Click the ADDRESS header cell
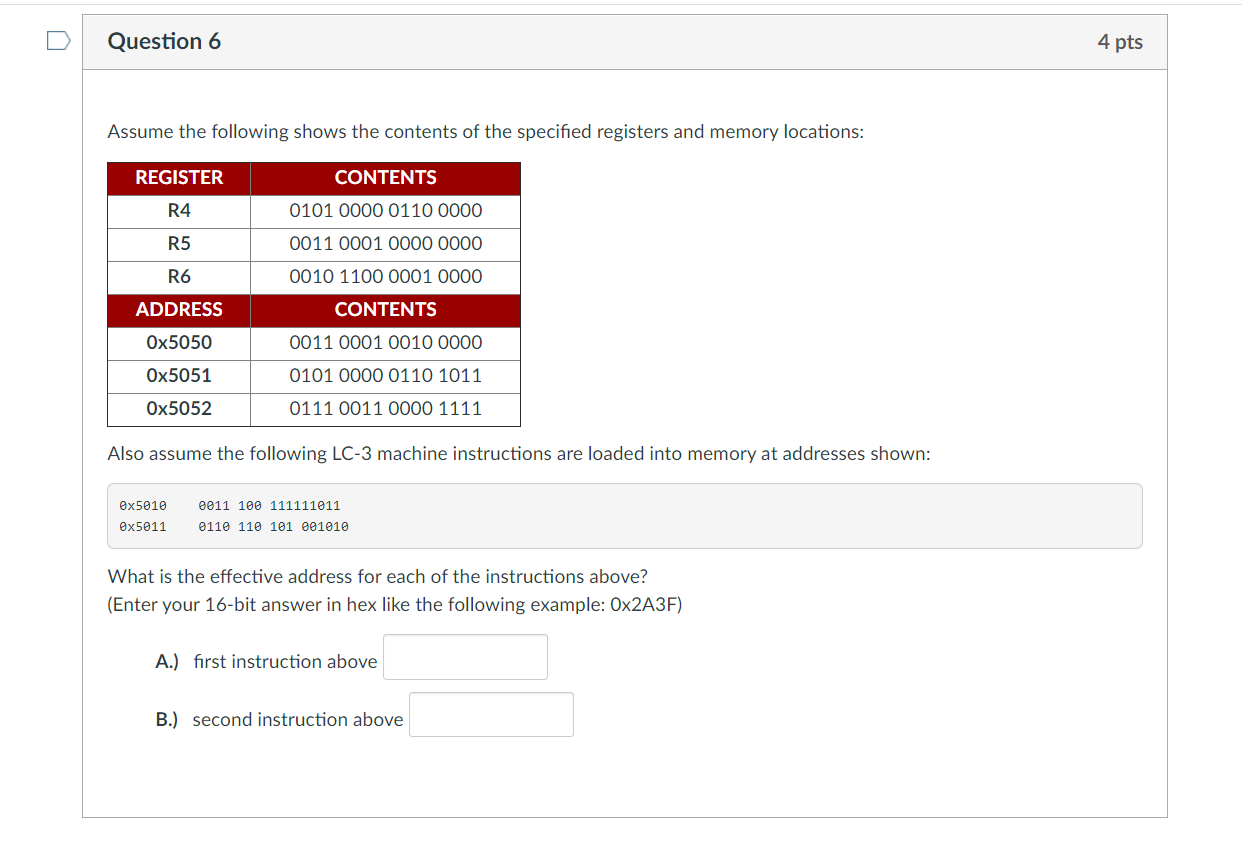 (x=179, y=310)
